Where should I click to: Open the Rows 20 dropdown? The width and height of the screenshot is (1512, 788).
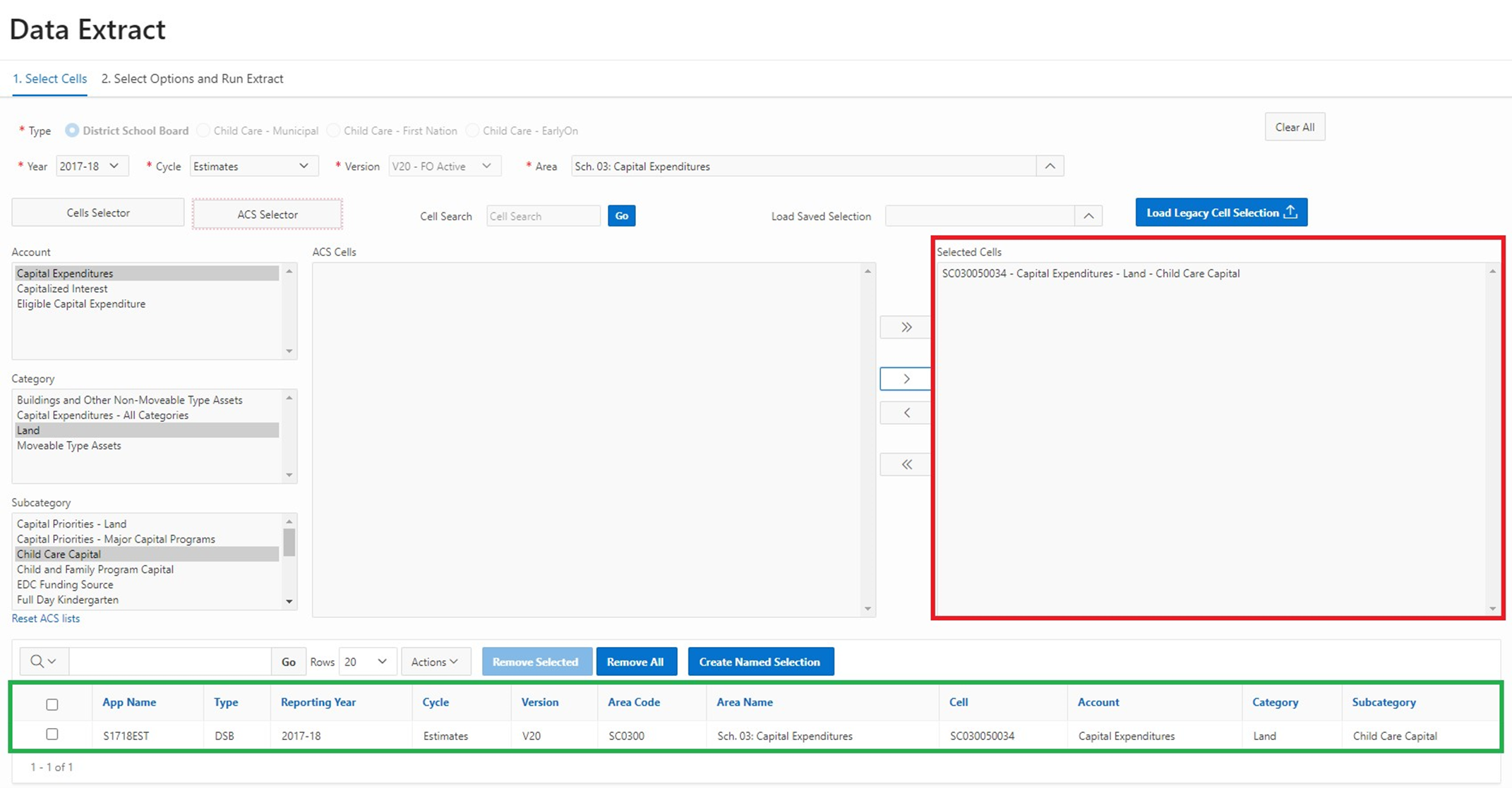coord(367,662)
